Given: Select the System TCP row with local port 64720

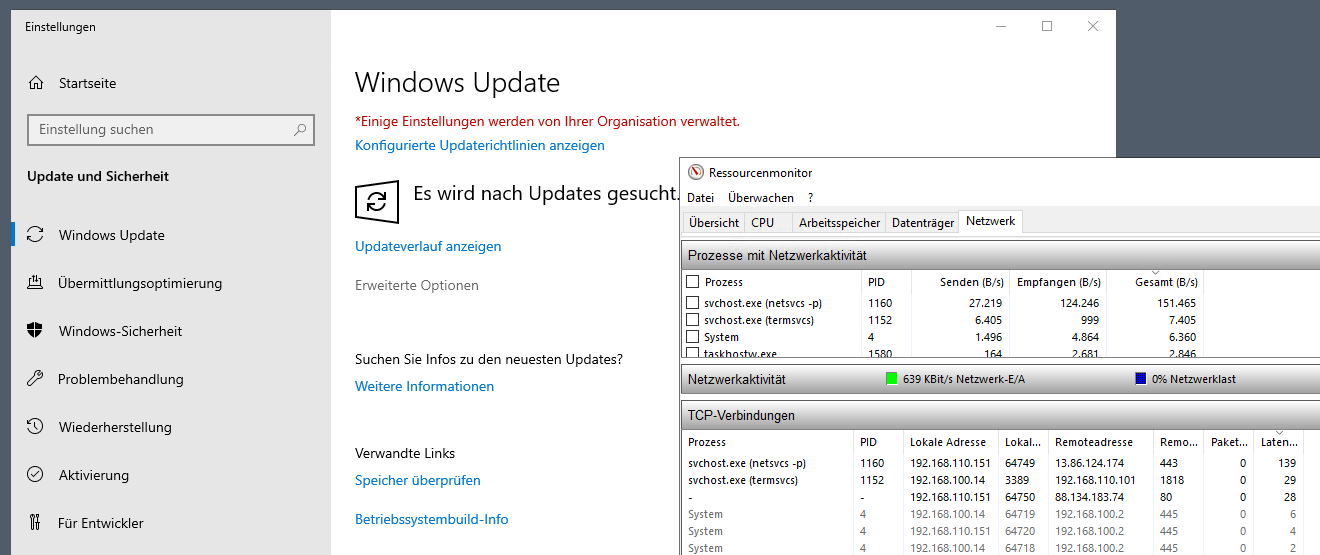Looking at the screenshot, I should [x=1000, y=531].
